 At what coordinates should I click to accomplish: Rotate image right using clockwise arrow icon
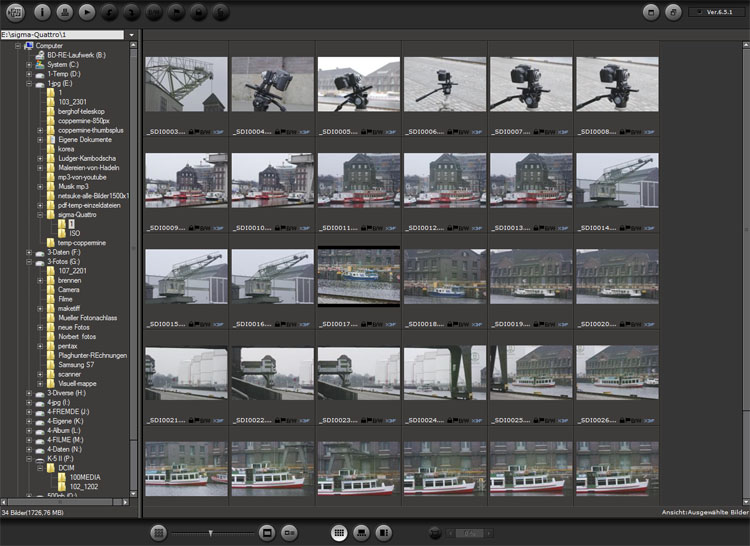132,14
